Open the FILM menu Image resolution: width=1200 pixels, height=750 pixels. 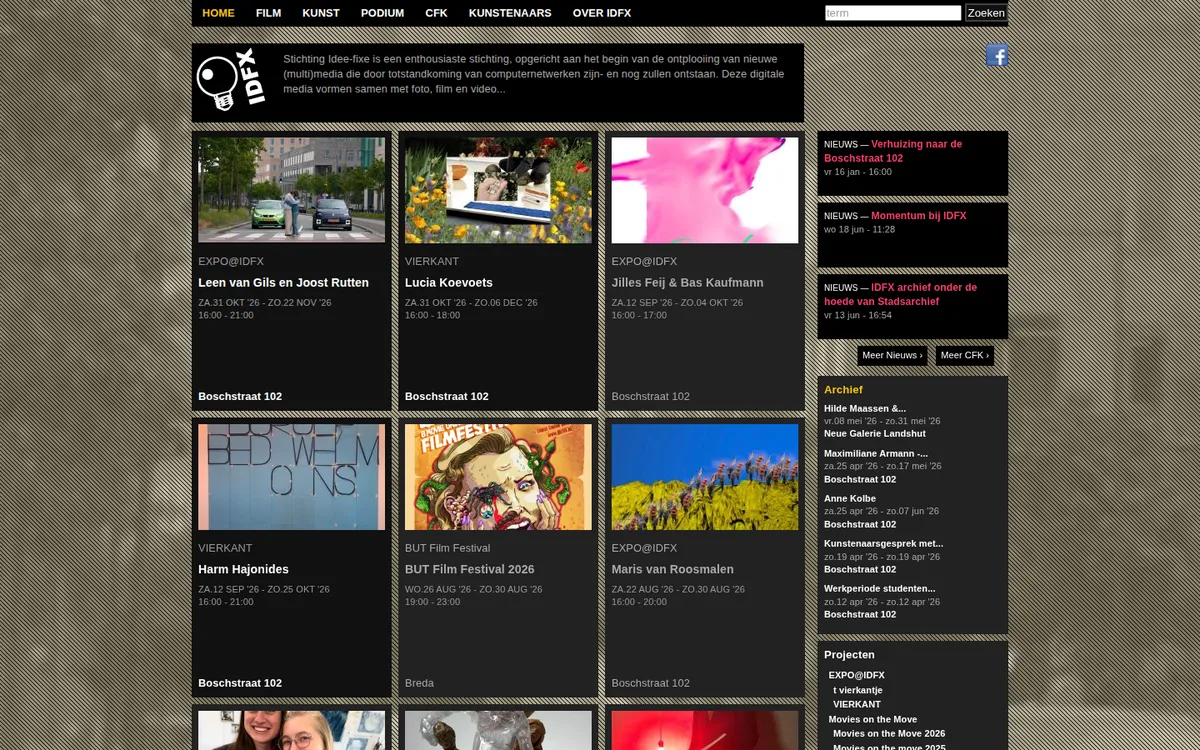pos(268,13)
